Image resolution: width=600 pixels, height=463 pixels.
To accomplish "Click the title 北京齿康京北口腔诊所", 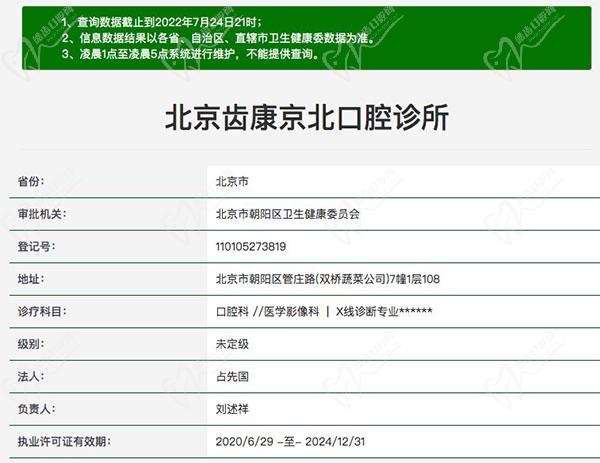I will point(307,118).
